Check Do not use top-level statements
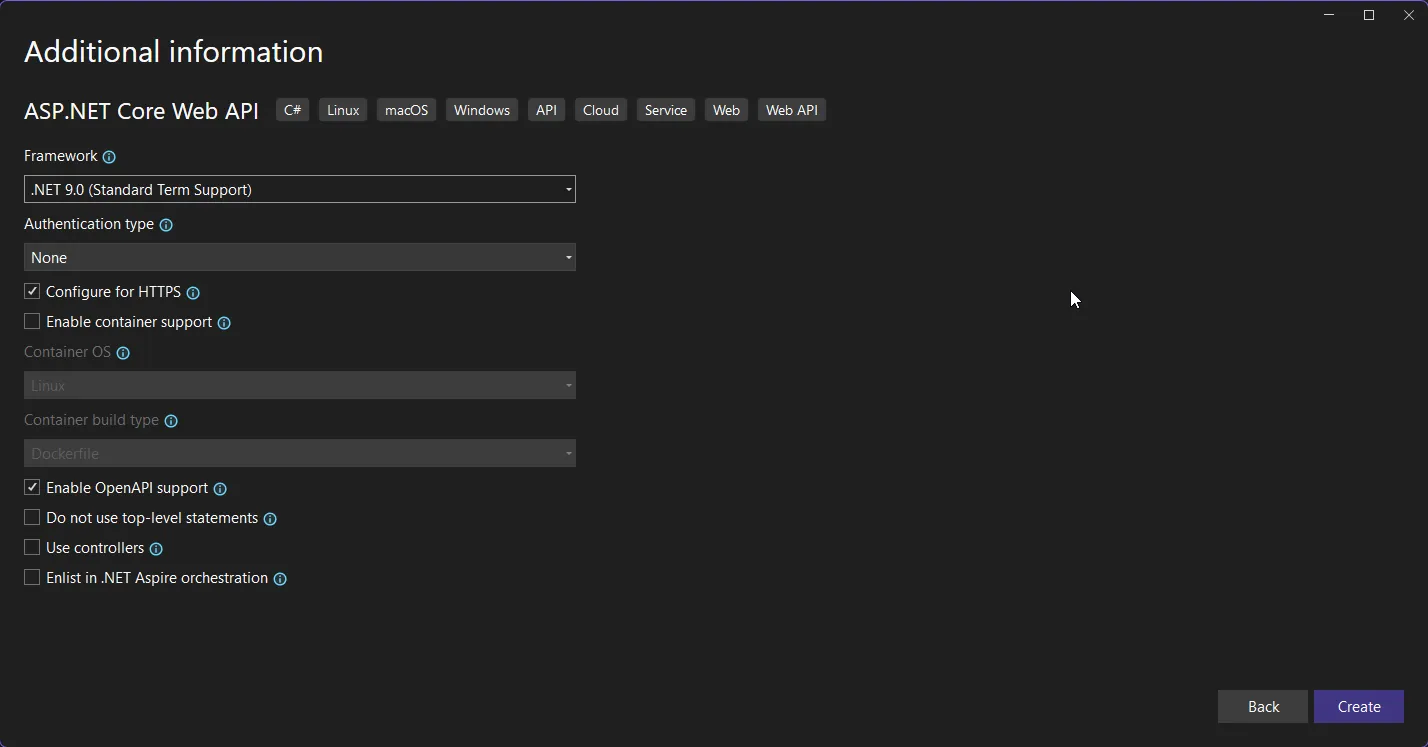This screenshot has height=747, width=1428. (31, 517)
